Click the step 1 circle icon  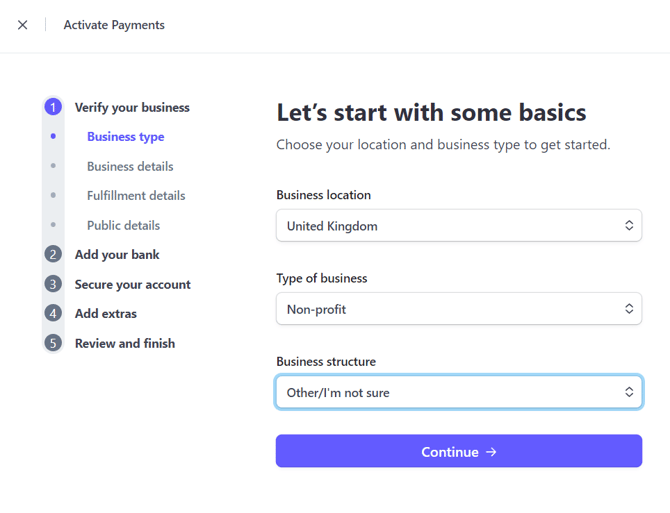coord(53,107)
